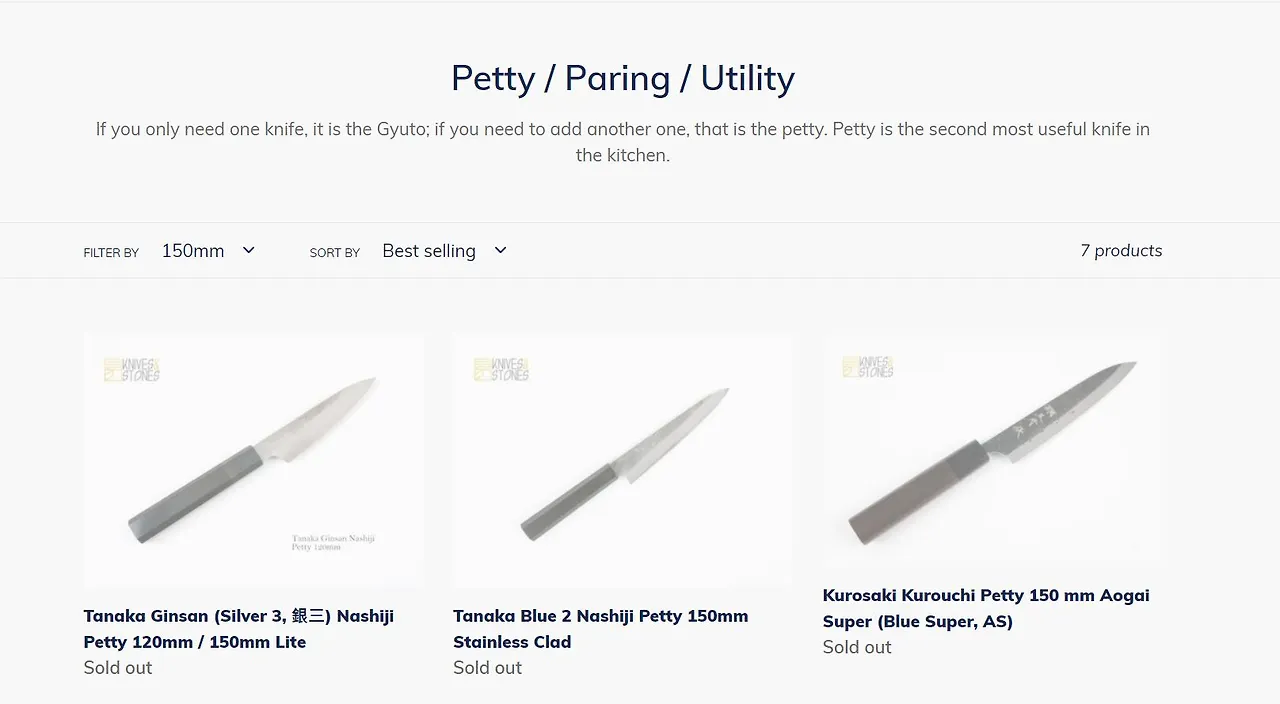Screen dimensions: 1280x704
Task: Click the FILTER BY label
Action: tap(111, 253)
